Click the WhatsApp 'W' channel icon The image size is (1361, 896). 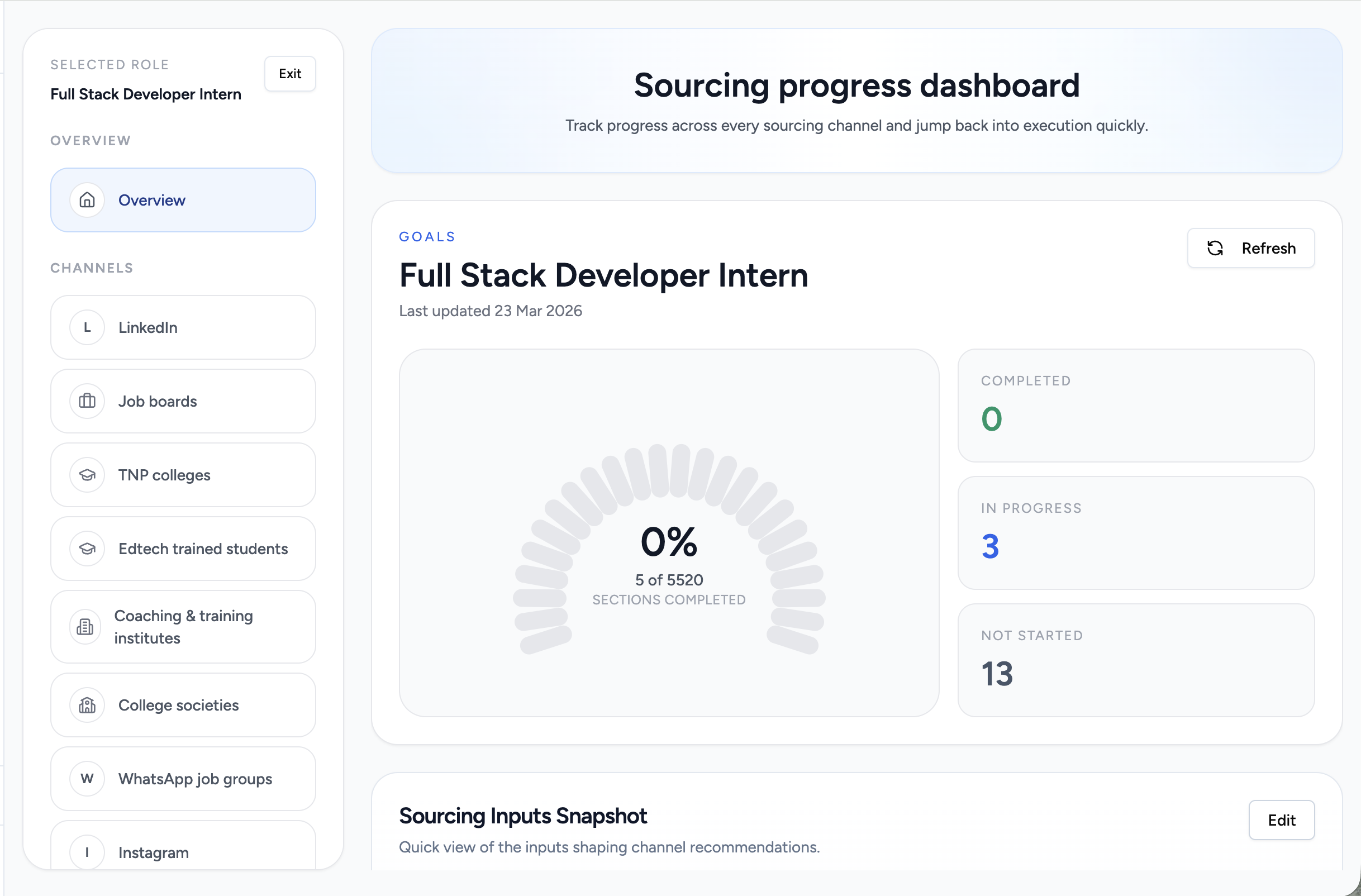tap(87, 779)
